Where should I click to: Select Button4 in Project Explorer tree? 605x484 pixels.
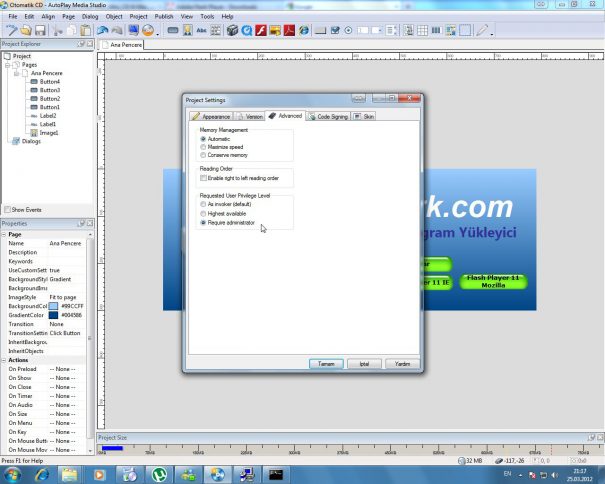(x=50, y=82)
